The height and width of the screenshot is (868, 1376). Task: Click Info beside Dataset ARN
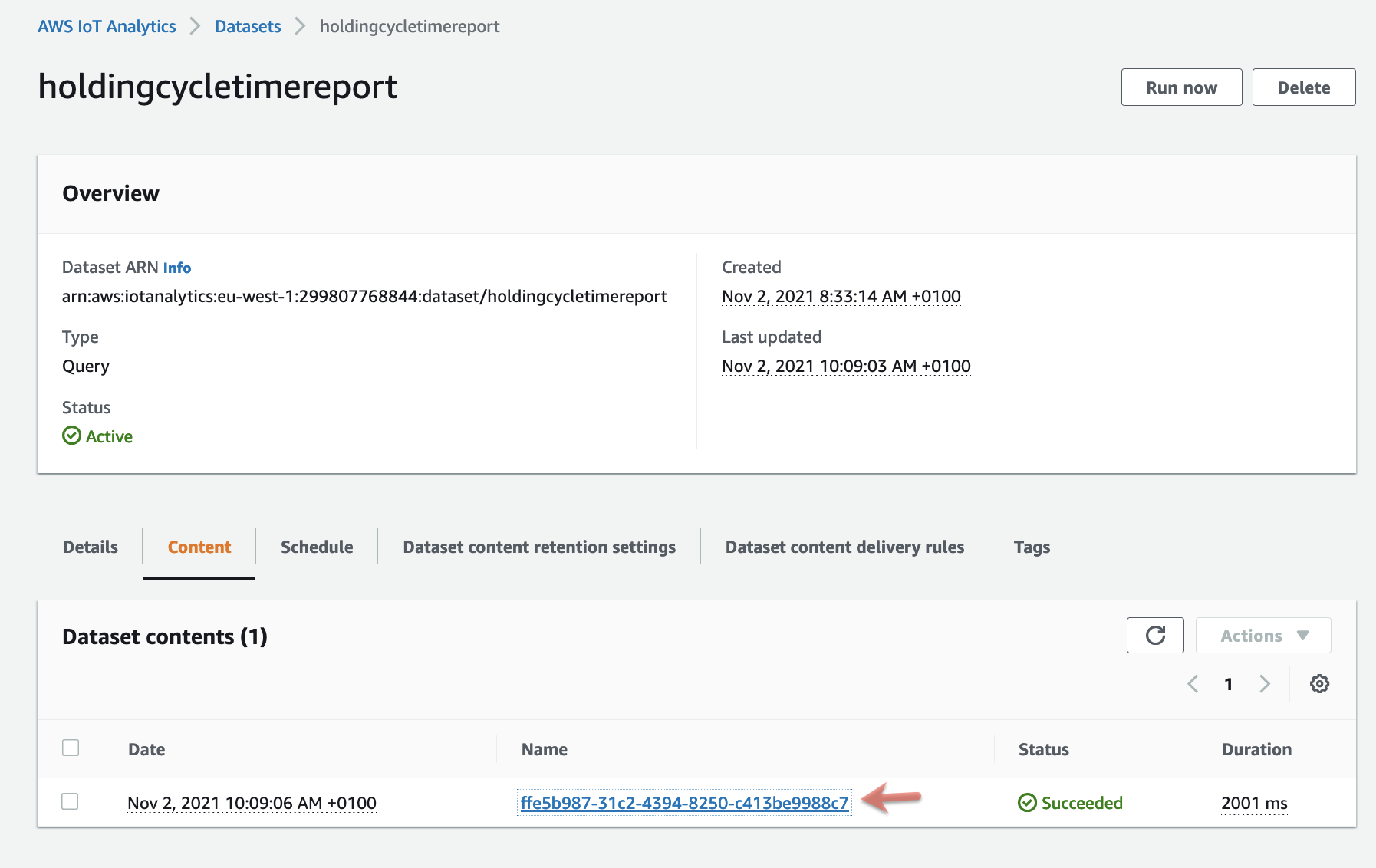[x=177, y=267]
